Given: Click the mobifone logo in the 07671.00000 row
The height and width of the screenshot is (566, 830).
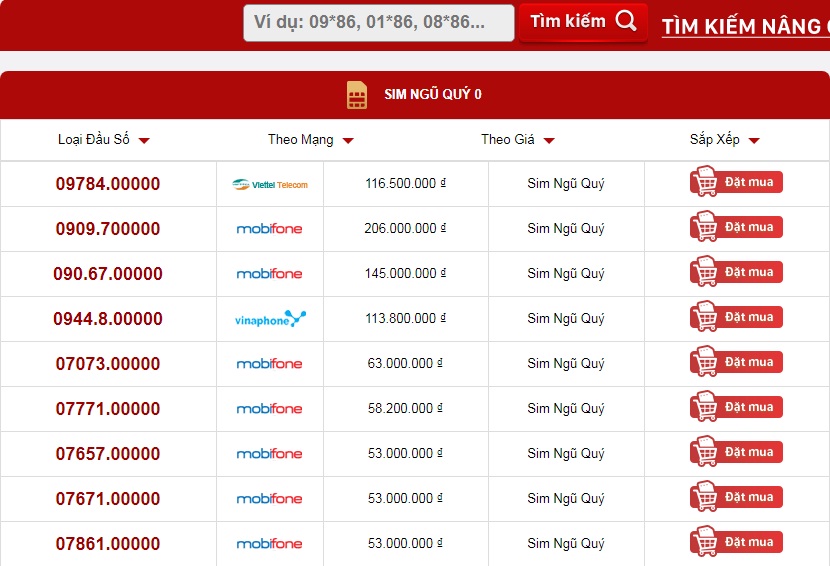Looking at the screenshot, I should (x=269, y=499).
